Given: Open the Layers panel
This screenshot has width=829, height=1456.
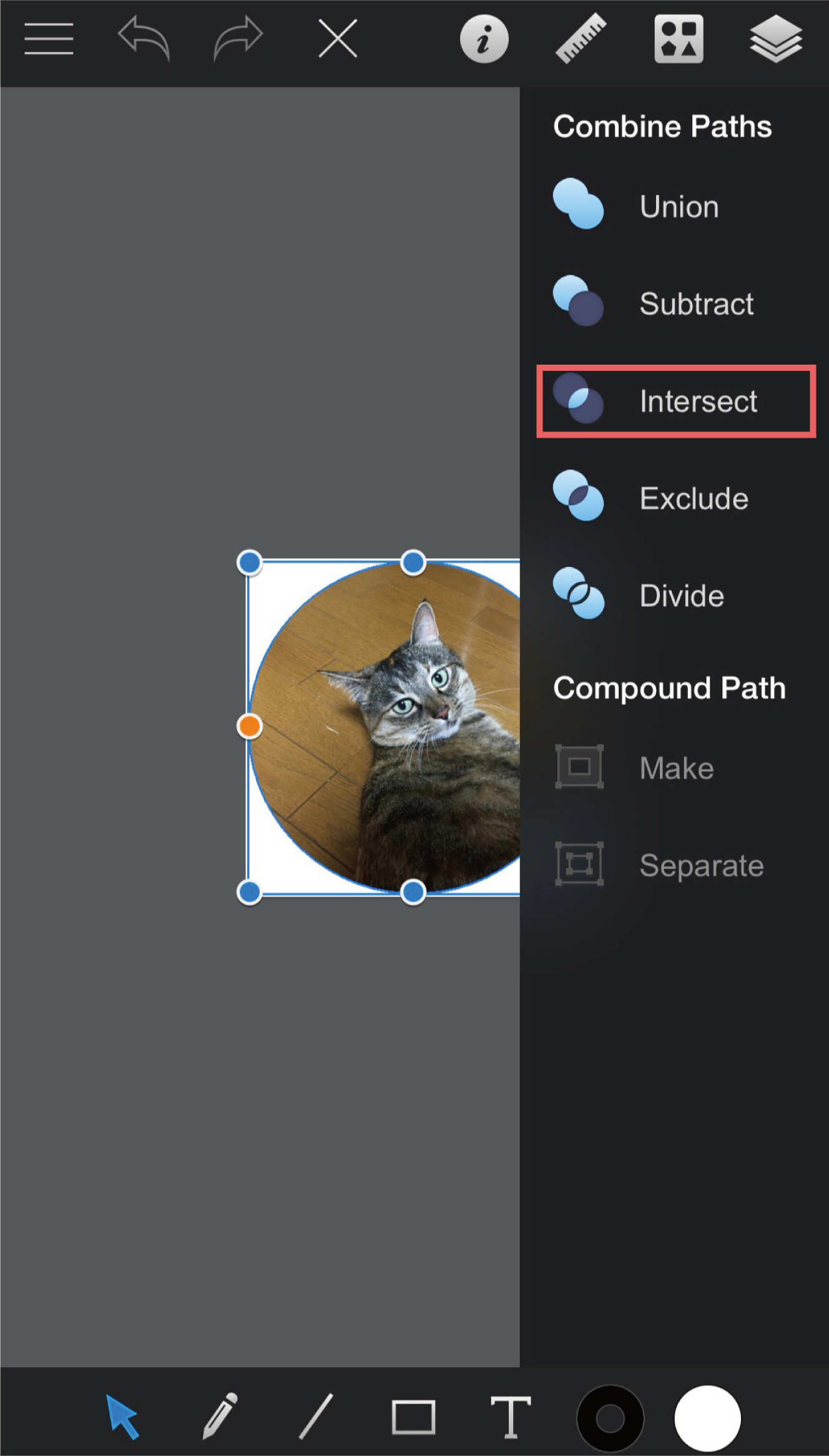Looking at the screenshot, I should click(775, 39).
